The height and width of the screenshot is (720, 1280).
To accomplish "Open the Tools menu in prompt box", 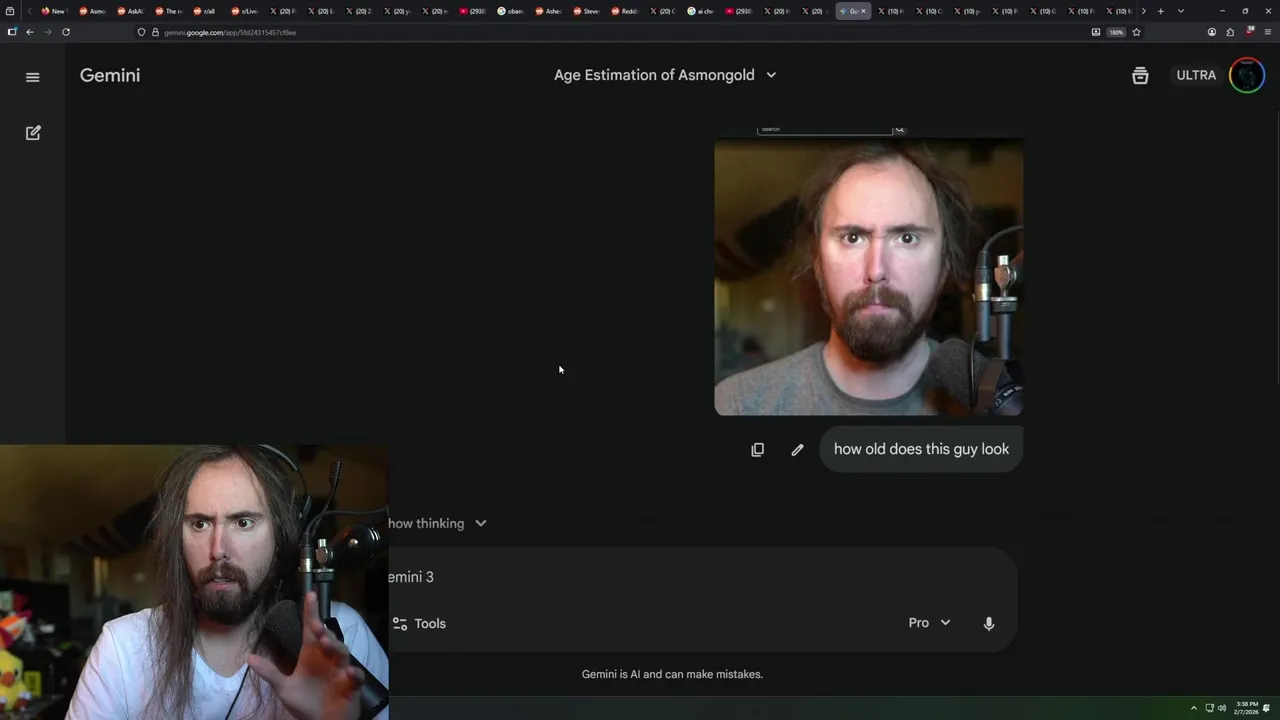I will pos(419,623).
